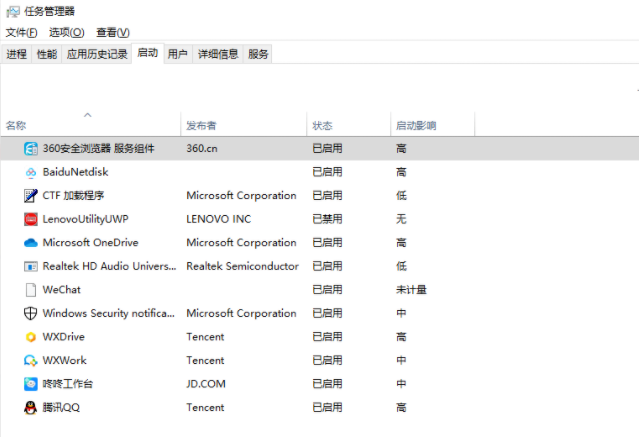The height and width of the screenshot is (437, 640).
Task: Click the 咚咚工作台 icon
Action: click(x=31, y=384)
